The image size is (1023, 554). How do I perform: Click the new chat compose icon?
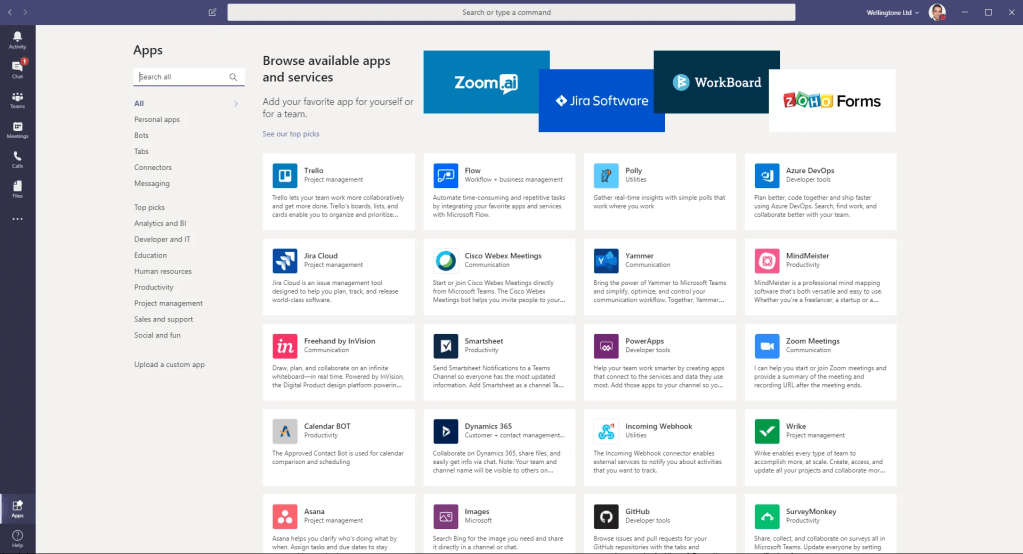(x=212, y=12)
